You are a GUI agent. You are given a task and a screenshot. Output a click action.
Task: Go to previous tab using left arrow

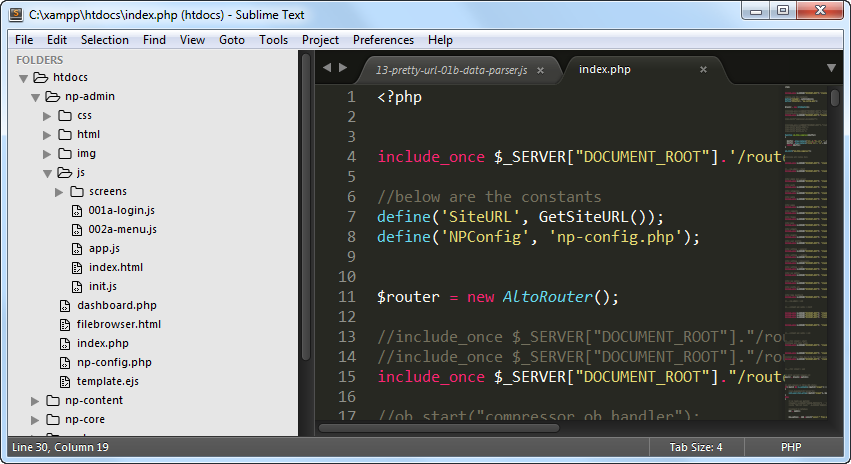[326, 68]
